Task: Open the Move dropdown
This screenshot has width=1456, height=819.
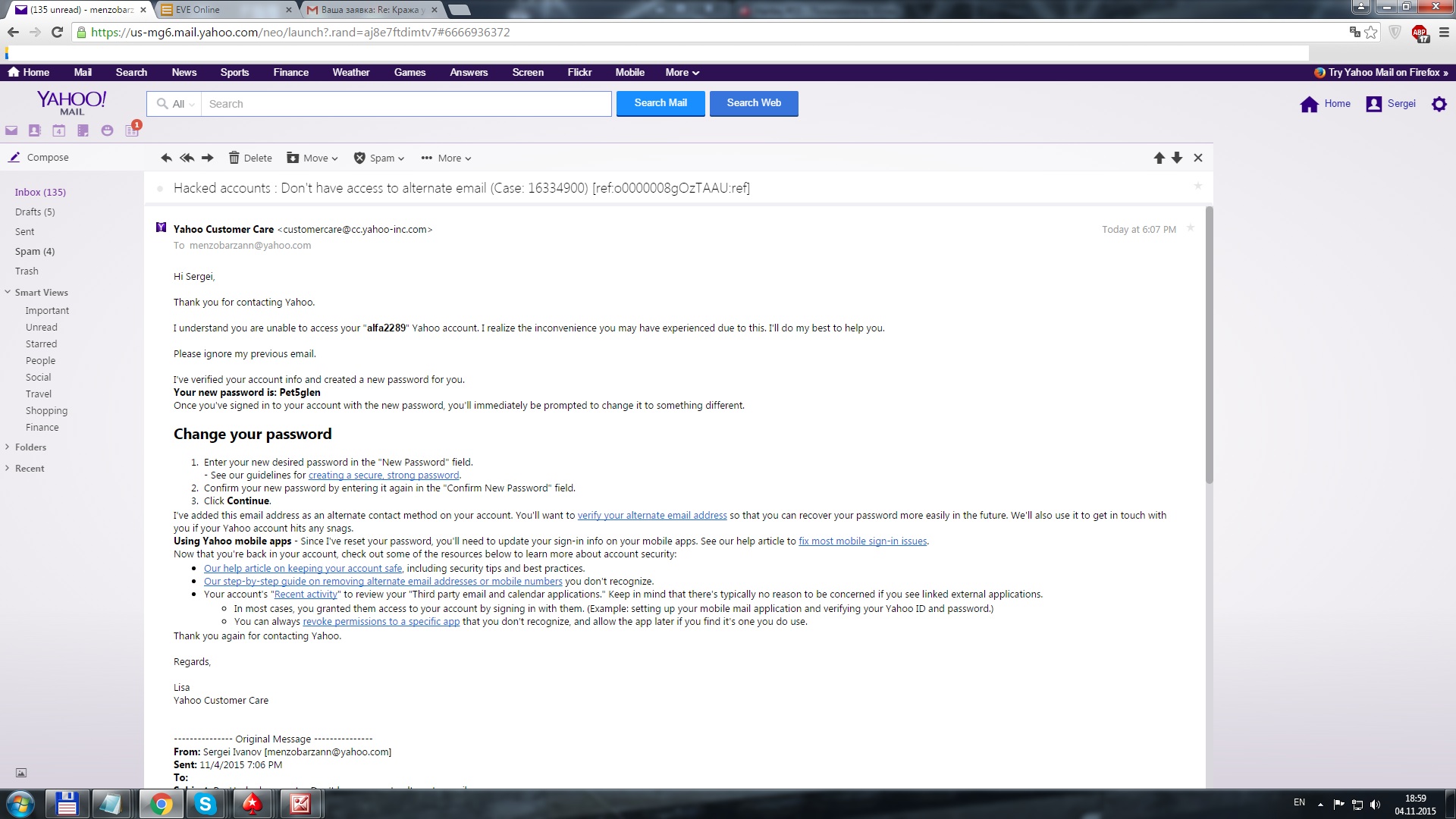Action: coord(312,158)
